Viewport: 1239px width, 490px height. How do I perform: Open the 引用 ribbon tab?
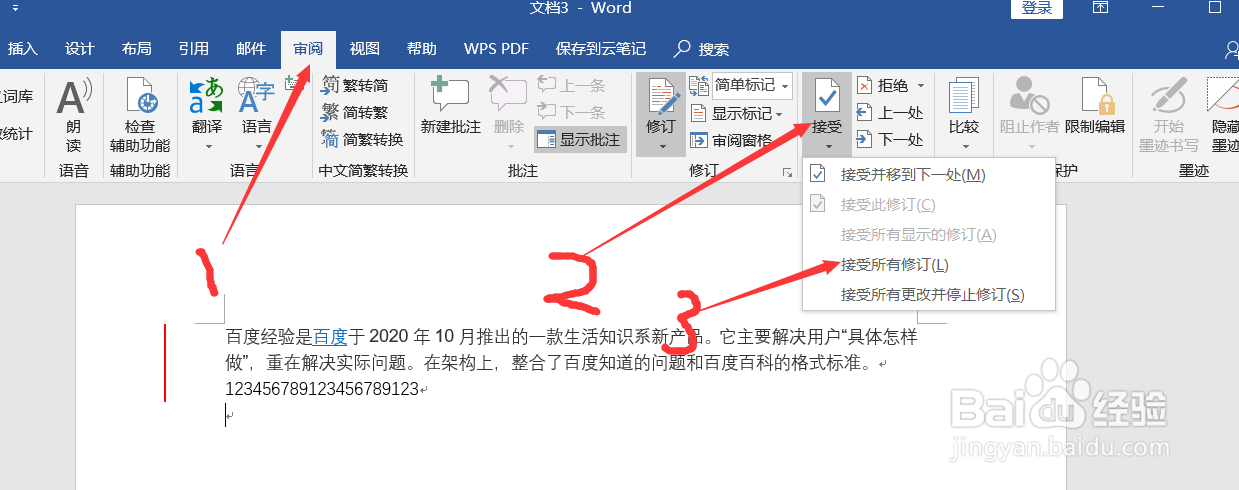pyautogui.click(x=194, y=49)
